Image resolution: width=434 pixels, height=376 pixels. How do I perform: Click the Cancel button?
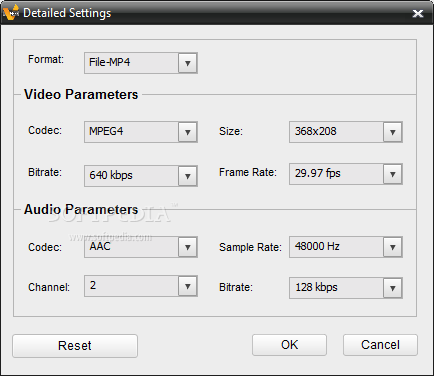[380, 345]
